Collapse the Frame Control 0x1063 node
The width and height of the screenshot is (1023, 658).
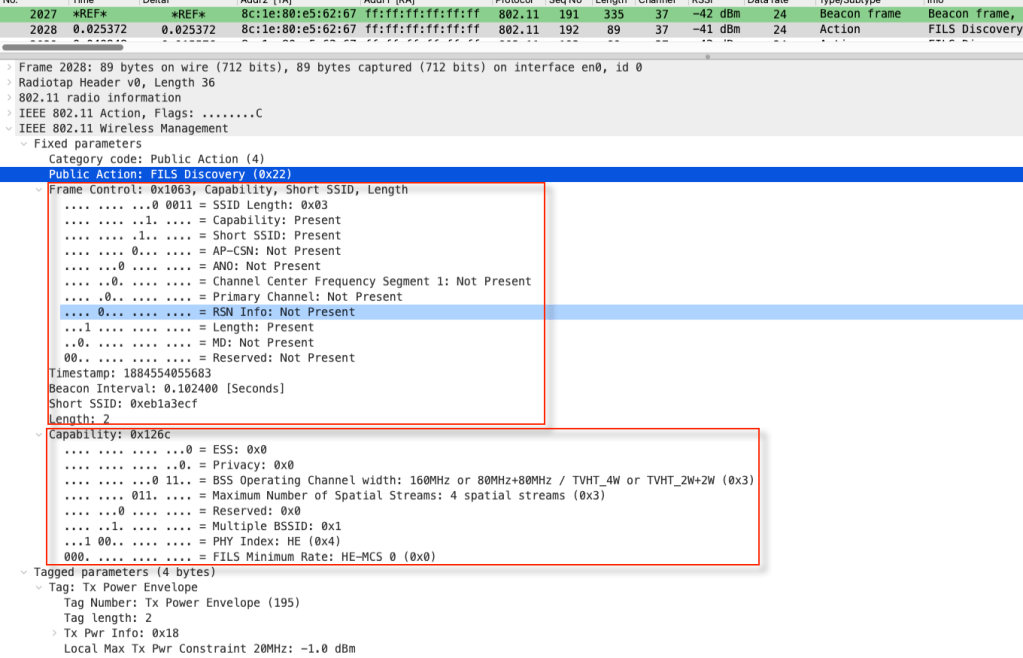coord(40,189)
